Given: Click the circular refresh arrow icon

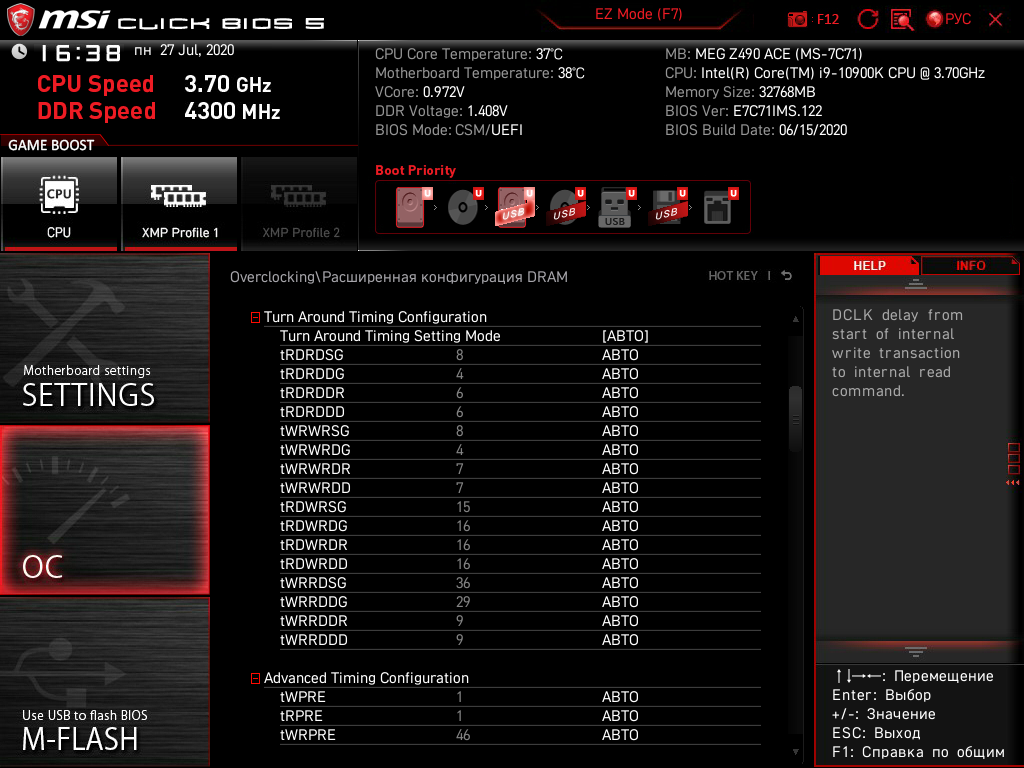Looking at the screenshot, I should 867,20.
